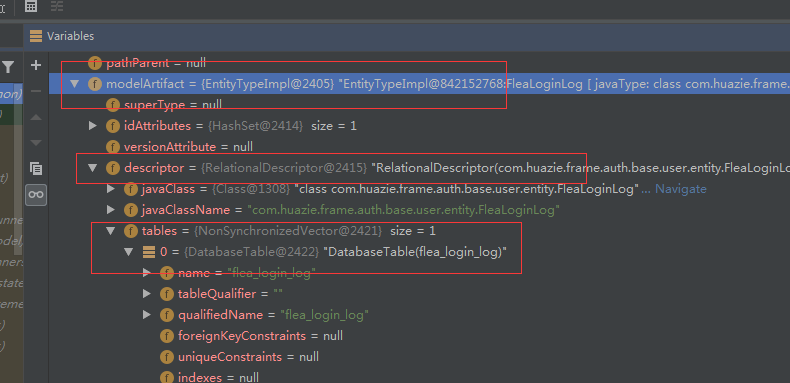Image resolution: width=790 pixels, height=383 pixels.
Task: Click the "flea_login_log" value of qualifiedName
Action: 324,315
